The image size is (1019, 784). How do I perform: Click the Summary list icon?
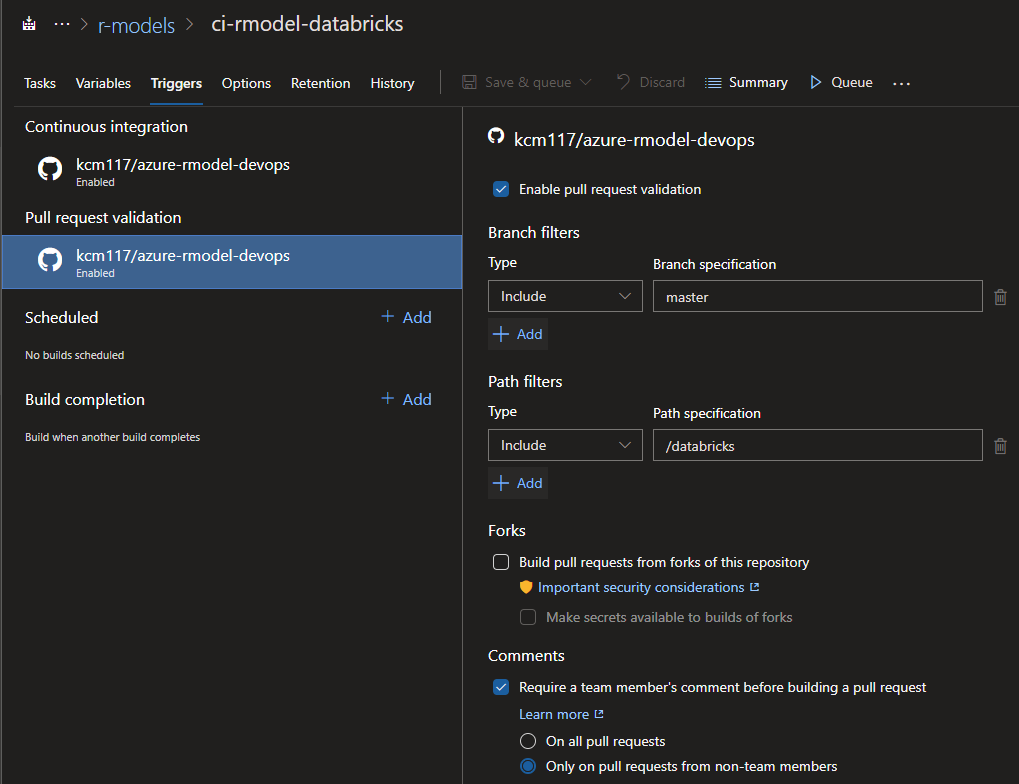click(x=713, y=83)
